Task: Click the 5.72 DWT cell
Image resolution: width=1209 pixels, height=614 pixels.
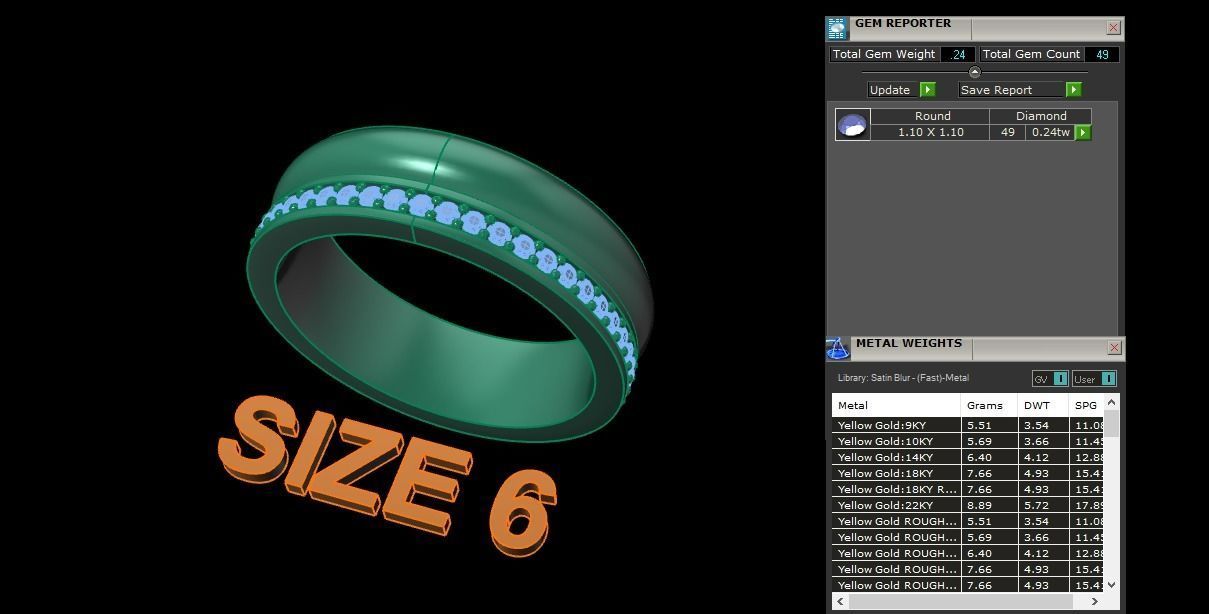Action: point(1043,505)
